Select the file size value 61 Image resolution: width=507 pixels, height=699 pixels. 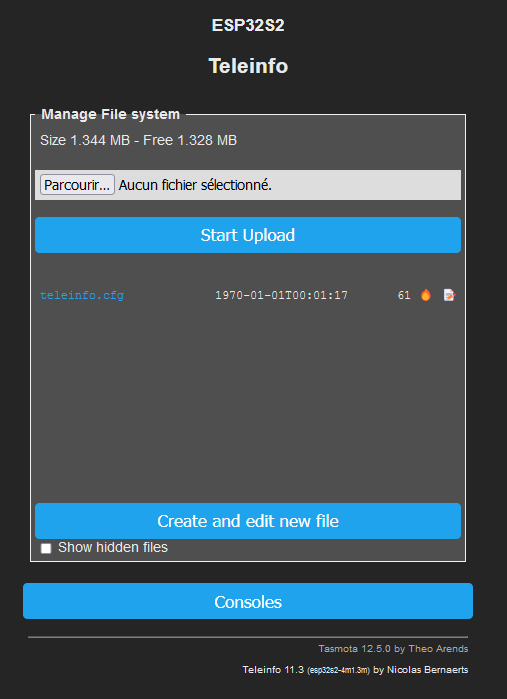(x=404, y=295)
